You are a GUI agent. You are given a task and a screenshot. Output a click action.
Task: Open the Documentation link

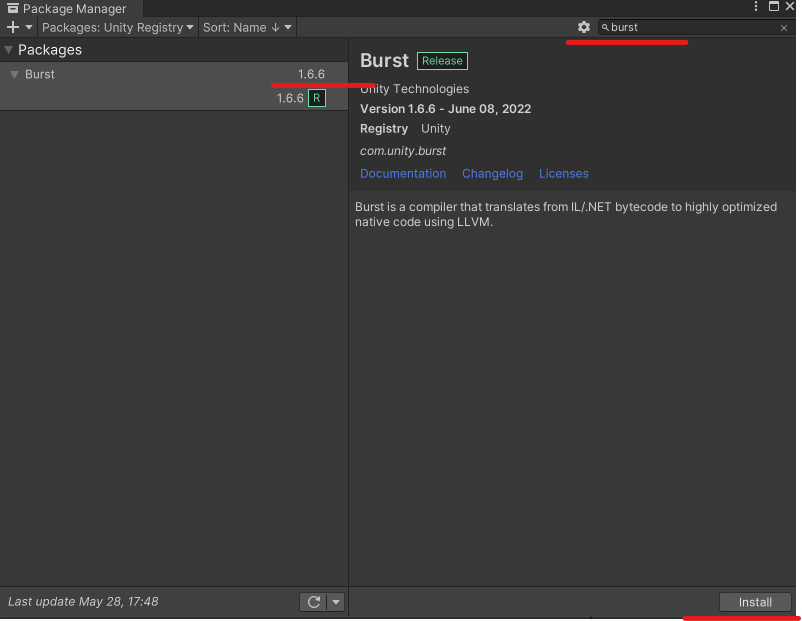point(403,173)
